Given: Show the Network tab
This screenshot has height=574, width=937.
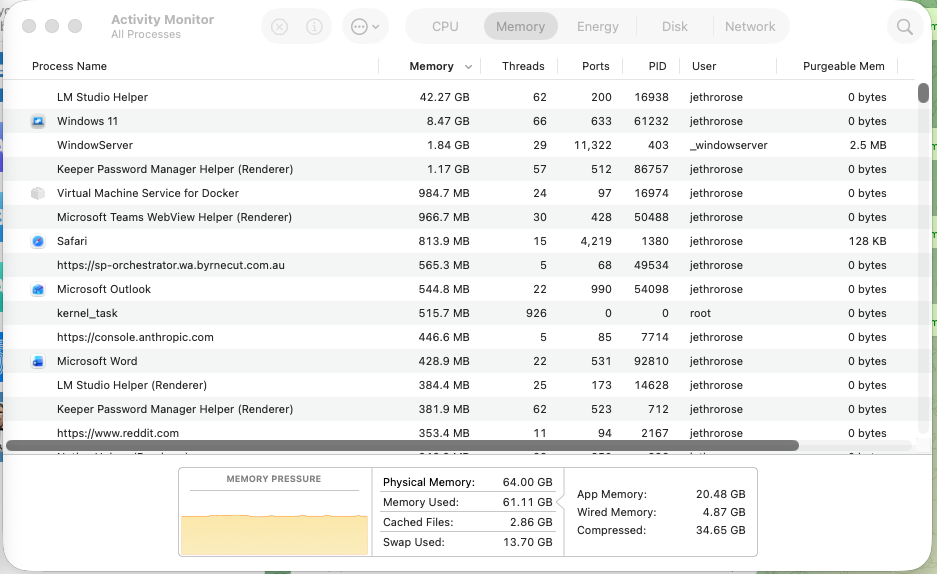Looking at the screenshot, I should (x=750, y=27).
